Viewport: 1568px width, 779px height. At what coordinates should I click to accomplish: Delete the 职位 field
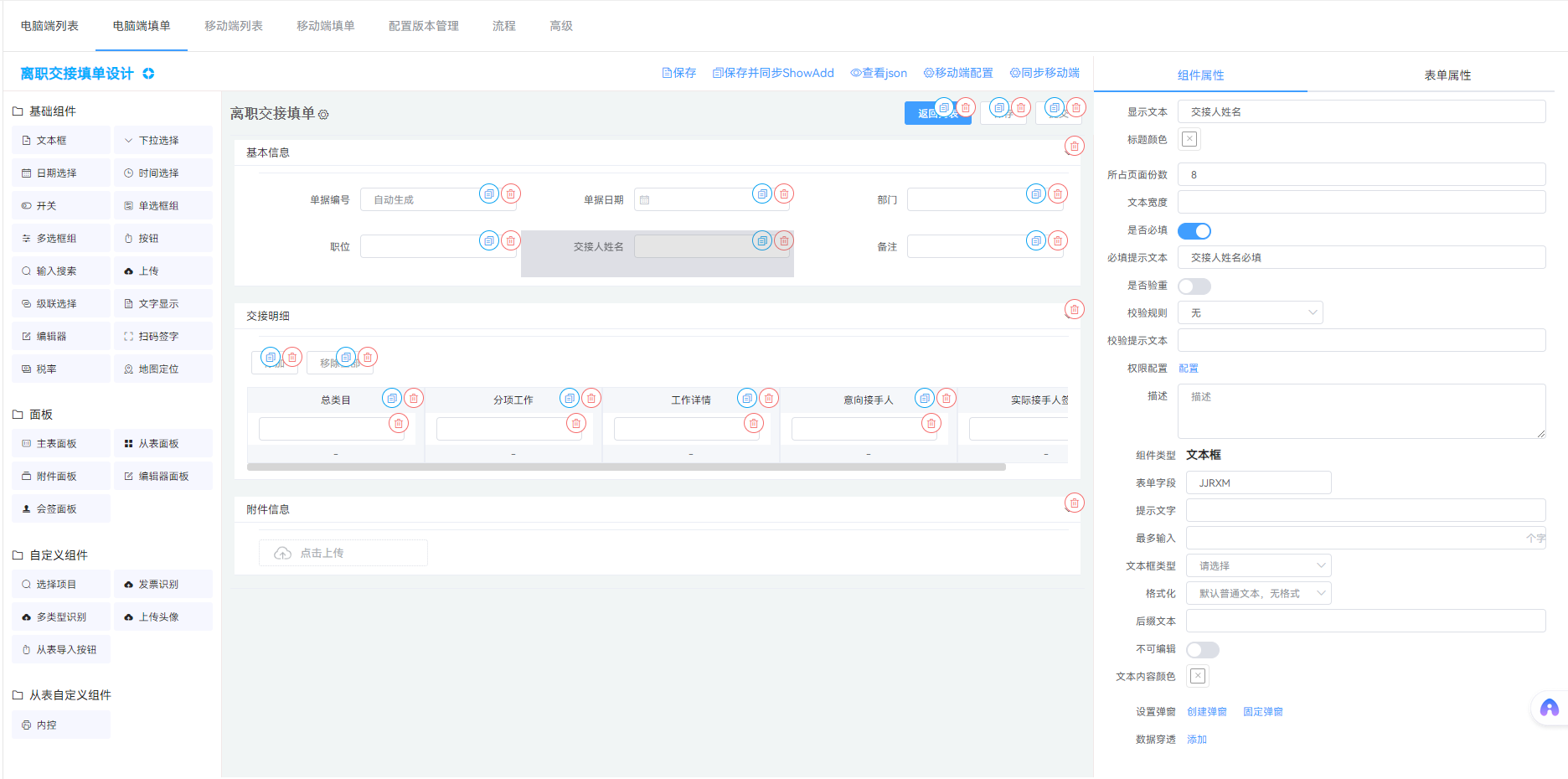511,240
